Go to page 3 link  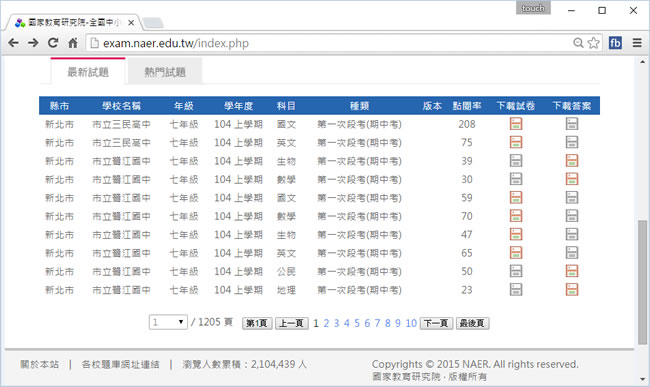[336, 323]
